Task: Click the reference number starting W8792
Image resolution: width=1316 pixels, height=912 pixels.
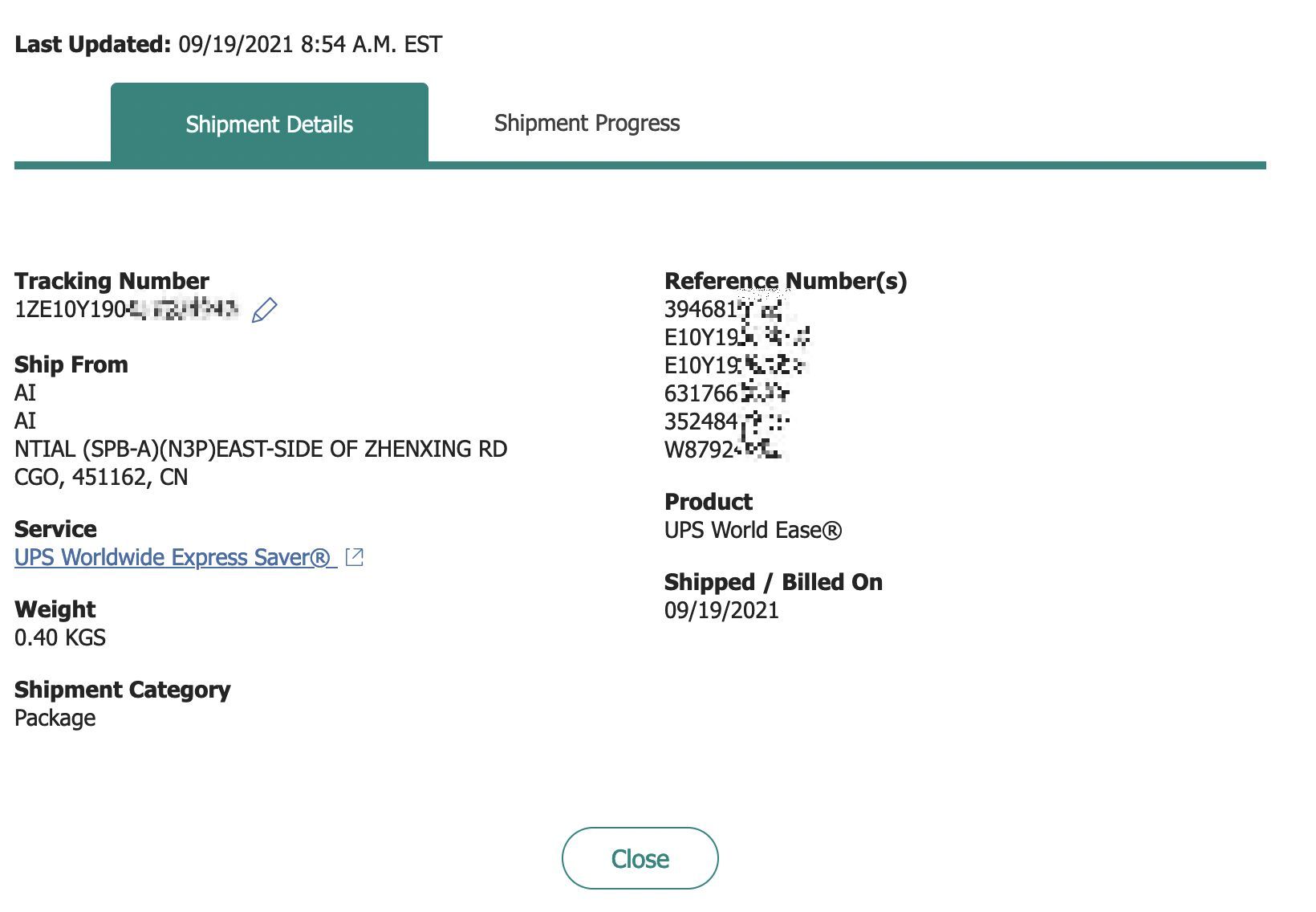Action: (723, 450)
